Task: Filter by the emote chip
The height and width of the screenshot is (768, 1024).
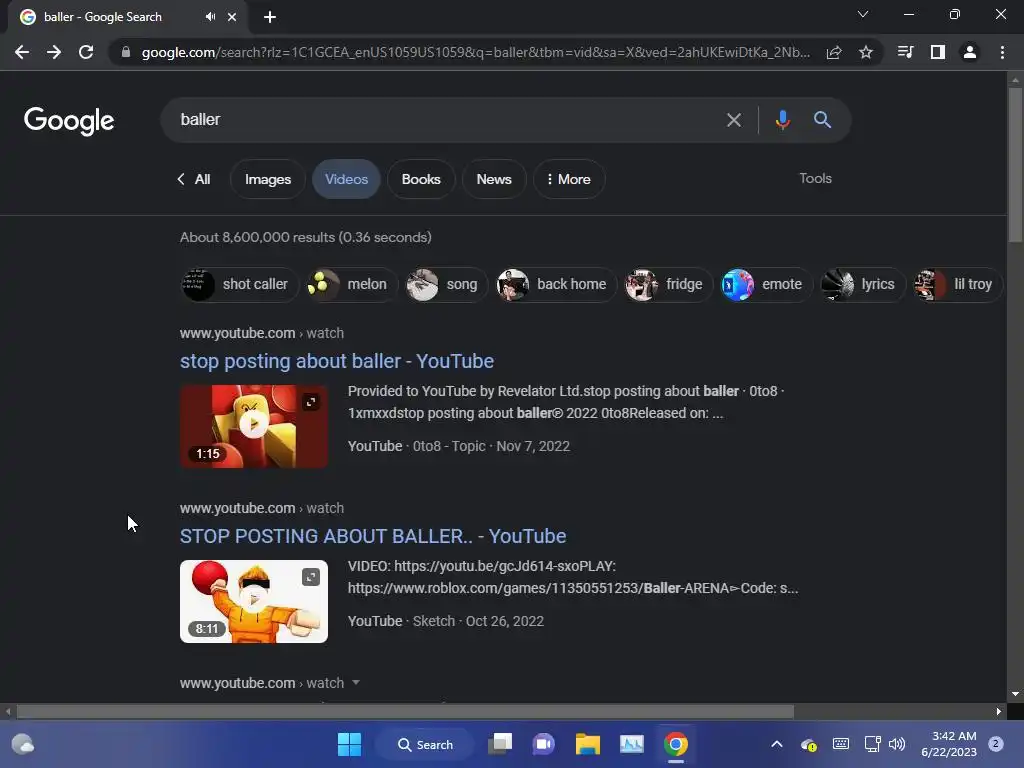Action: 766,284
